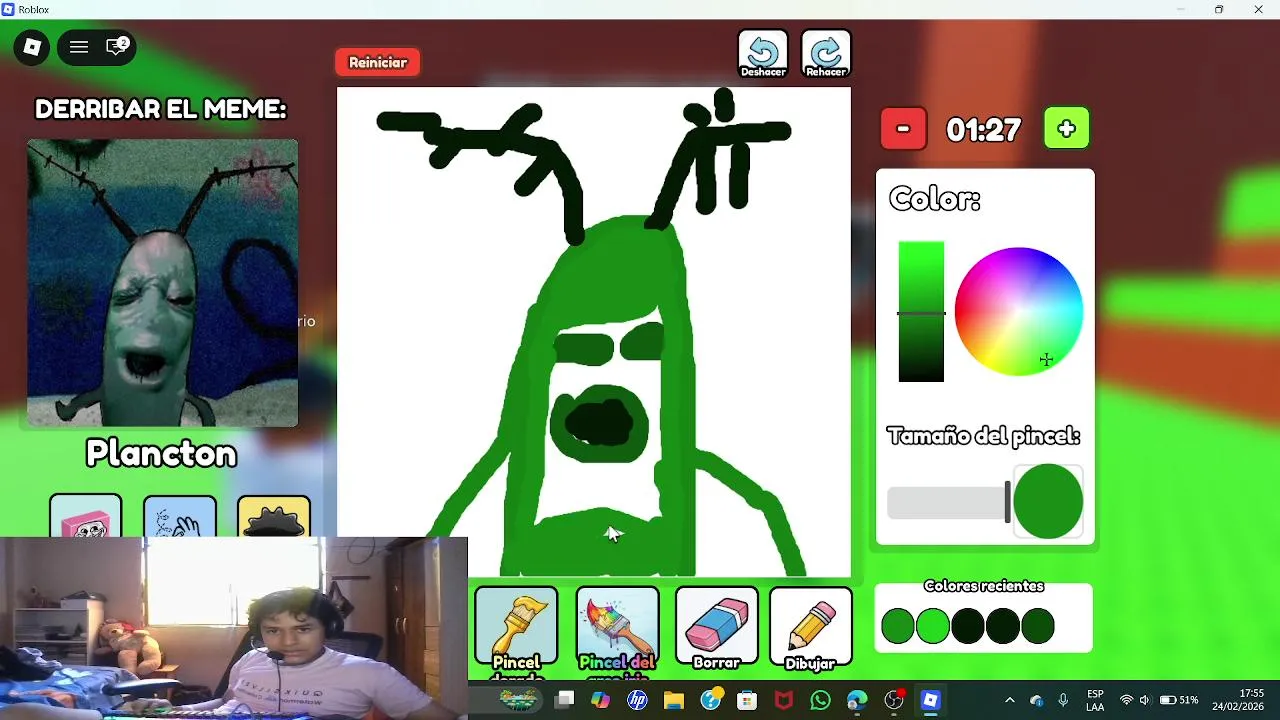Select the yellow meme card

[274, 516]
